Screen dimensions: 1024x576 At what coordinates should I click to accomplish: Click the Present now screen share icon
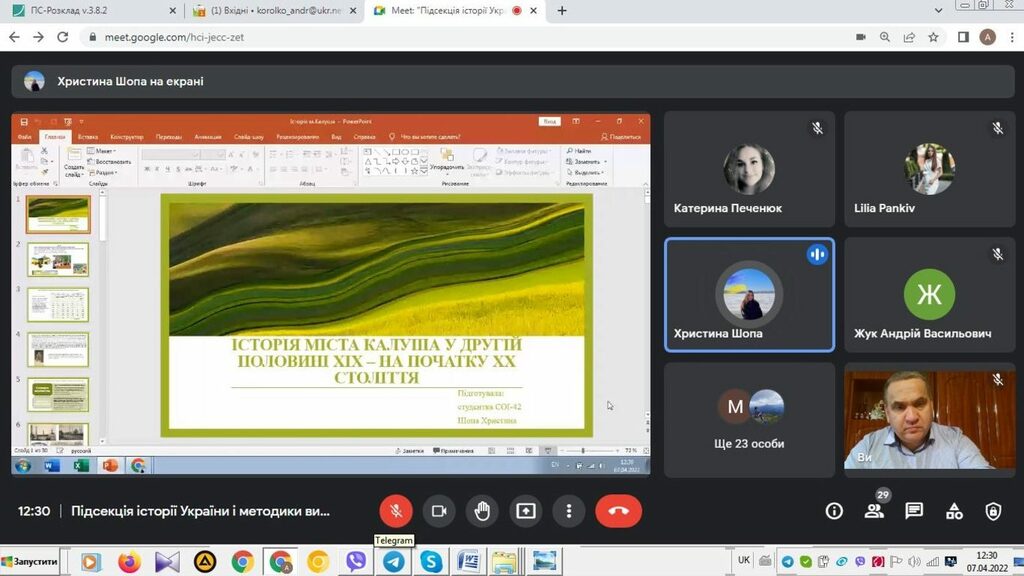click(x=526, y=511)
